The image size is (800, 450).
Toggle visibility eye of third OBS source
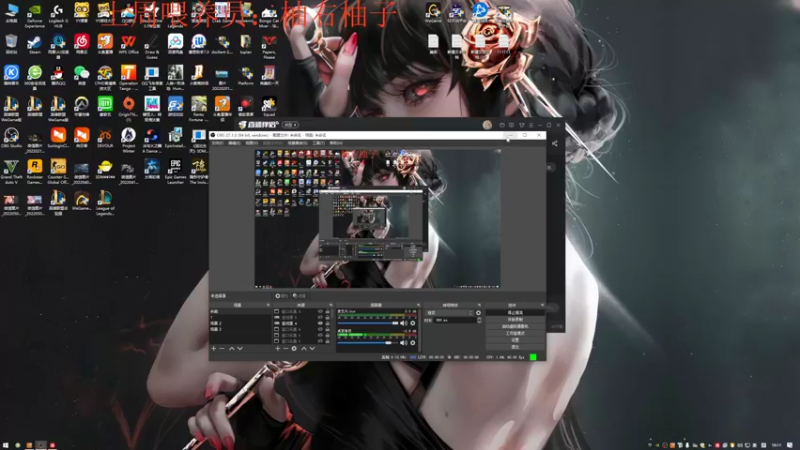point(320,323)
